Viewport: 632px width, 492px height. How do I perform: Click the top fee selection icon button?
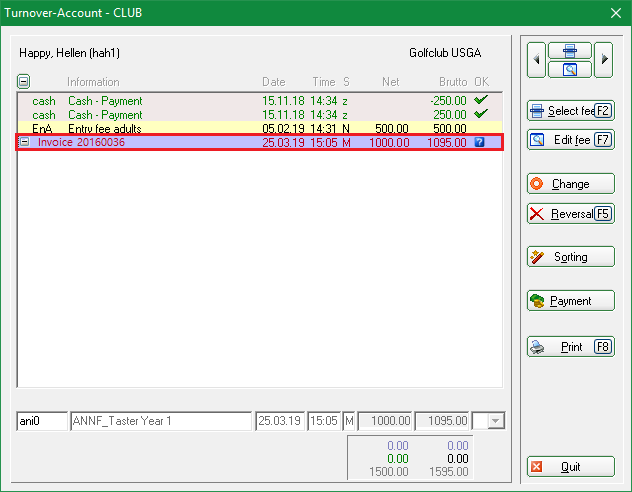(570, 51)
